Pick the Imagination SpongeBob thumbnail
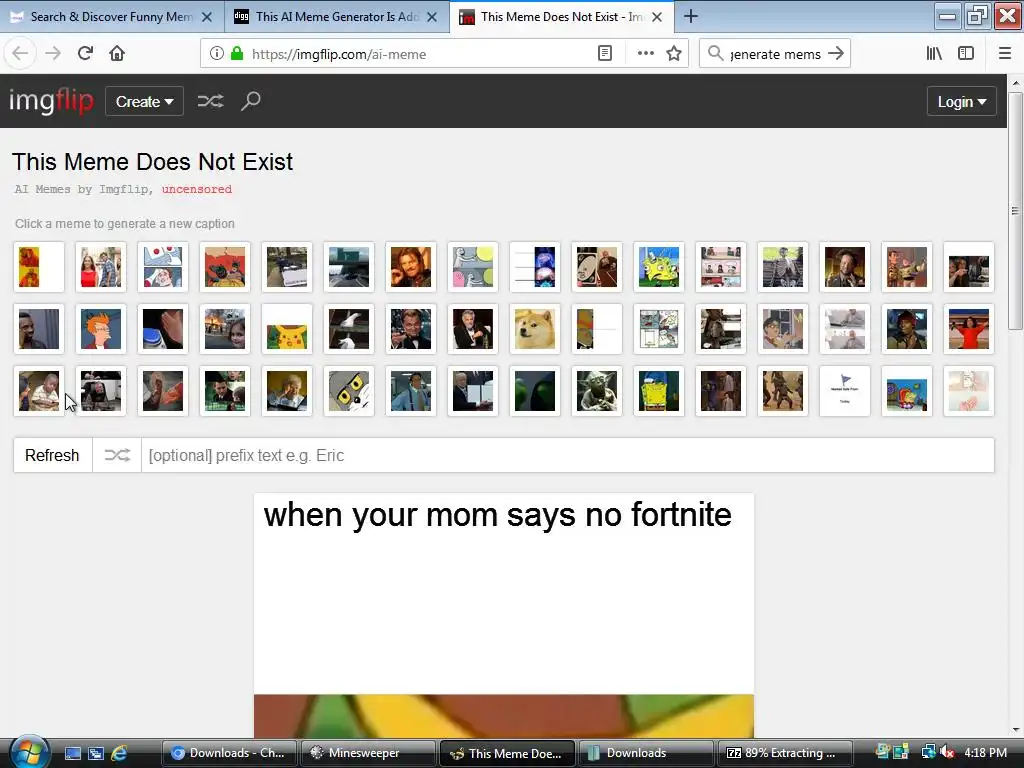Screen dimensions: 1024x768 click(x=907, y=391)
